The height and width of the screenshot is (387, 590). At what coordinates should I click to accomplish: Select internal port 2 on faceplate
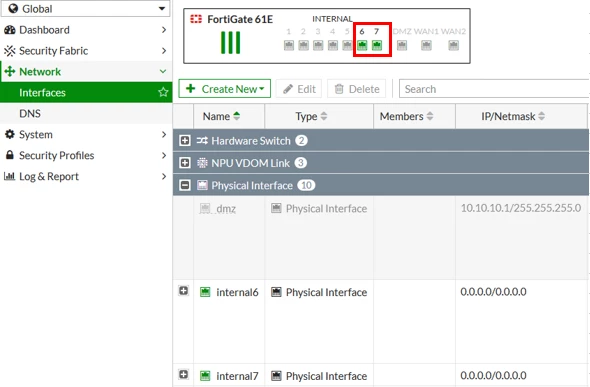(304, 46)
